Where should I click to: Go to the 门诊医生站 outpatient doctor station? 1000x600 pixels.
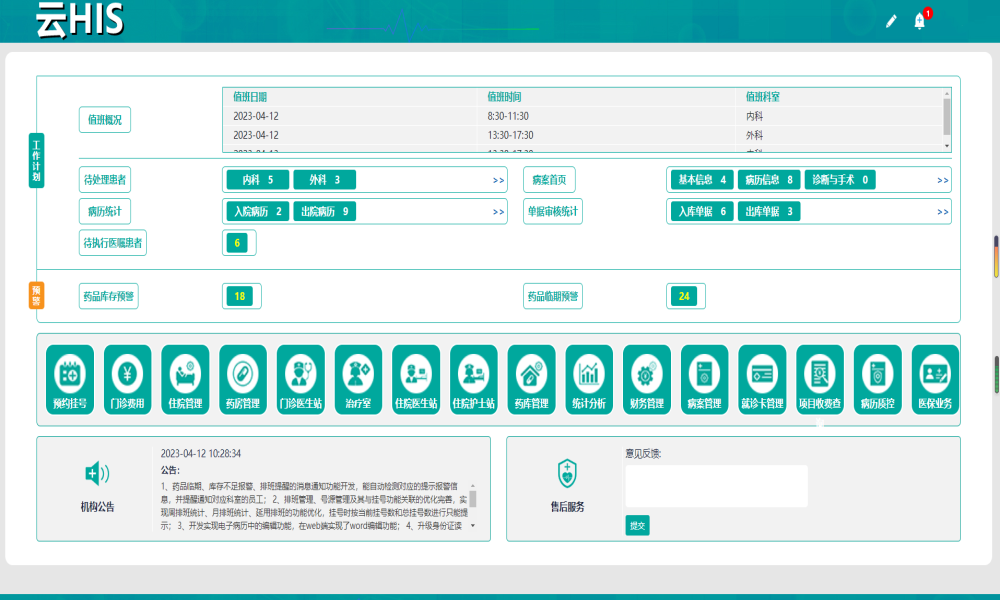pos(301,379)
